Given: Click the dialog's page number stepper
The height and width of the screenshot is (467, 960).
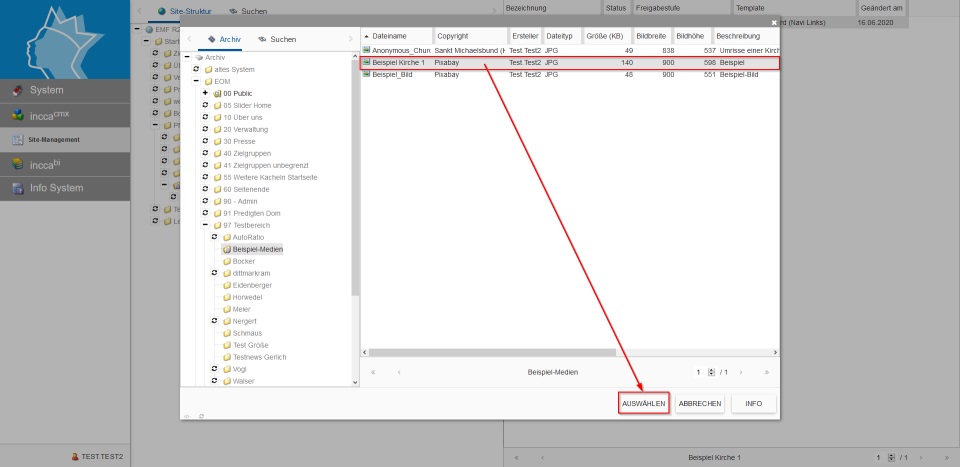Looking at the screenshot, I should tap(711, 372).
